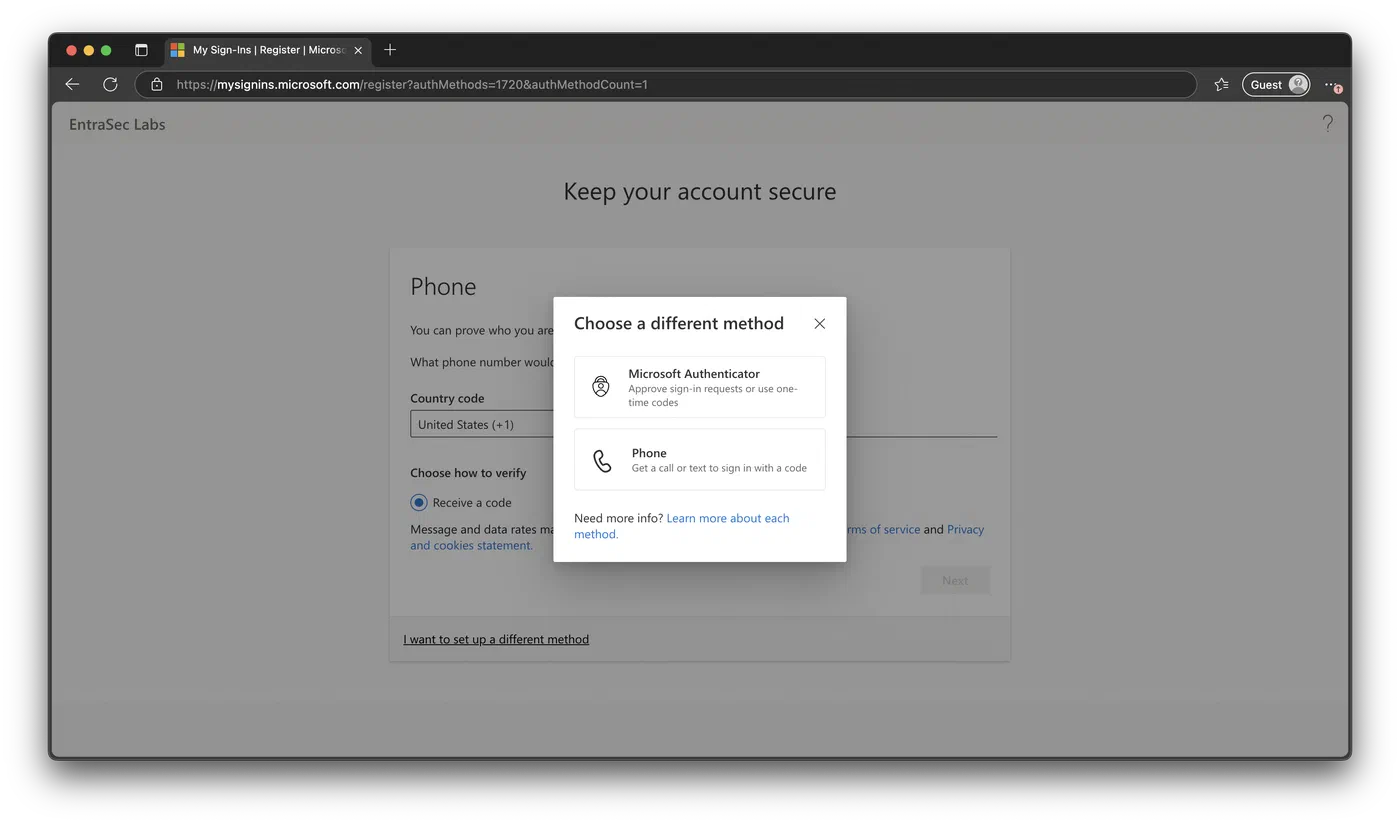This screenshot has width=1400, height=824.
Task: Select the My Sign-Ins Register tab
Action: (x=268, y=50)
